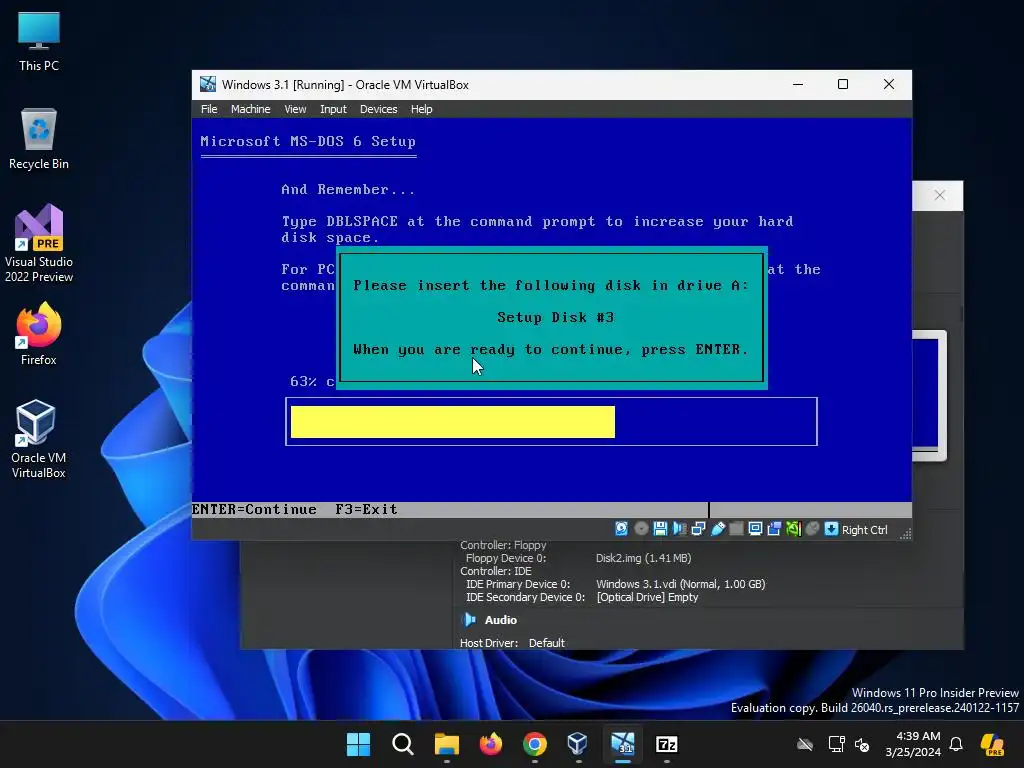This screenshot has height=768, width=1024.
Task: Click the Copilot Preview icon in the taskbar
Action: click(992, 744)
